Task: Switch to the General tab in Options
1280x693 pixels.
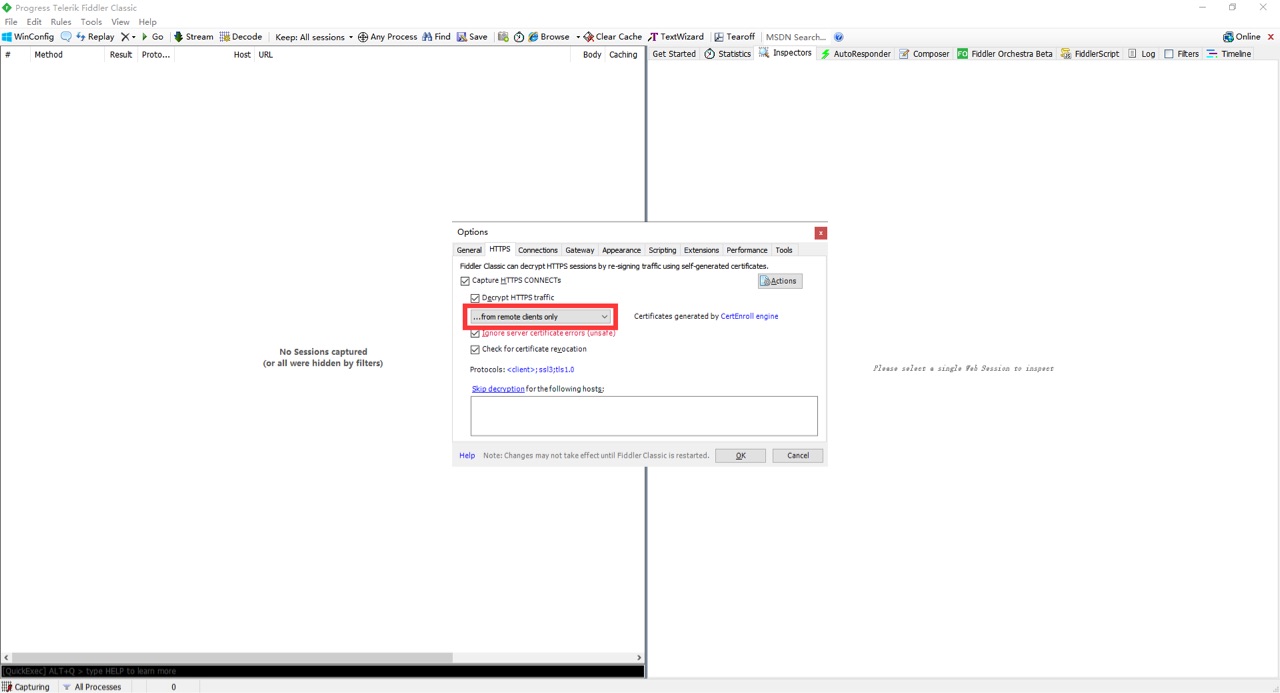Action: (469, 250)
